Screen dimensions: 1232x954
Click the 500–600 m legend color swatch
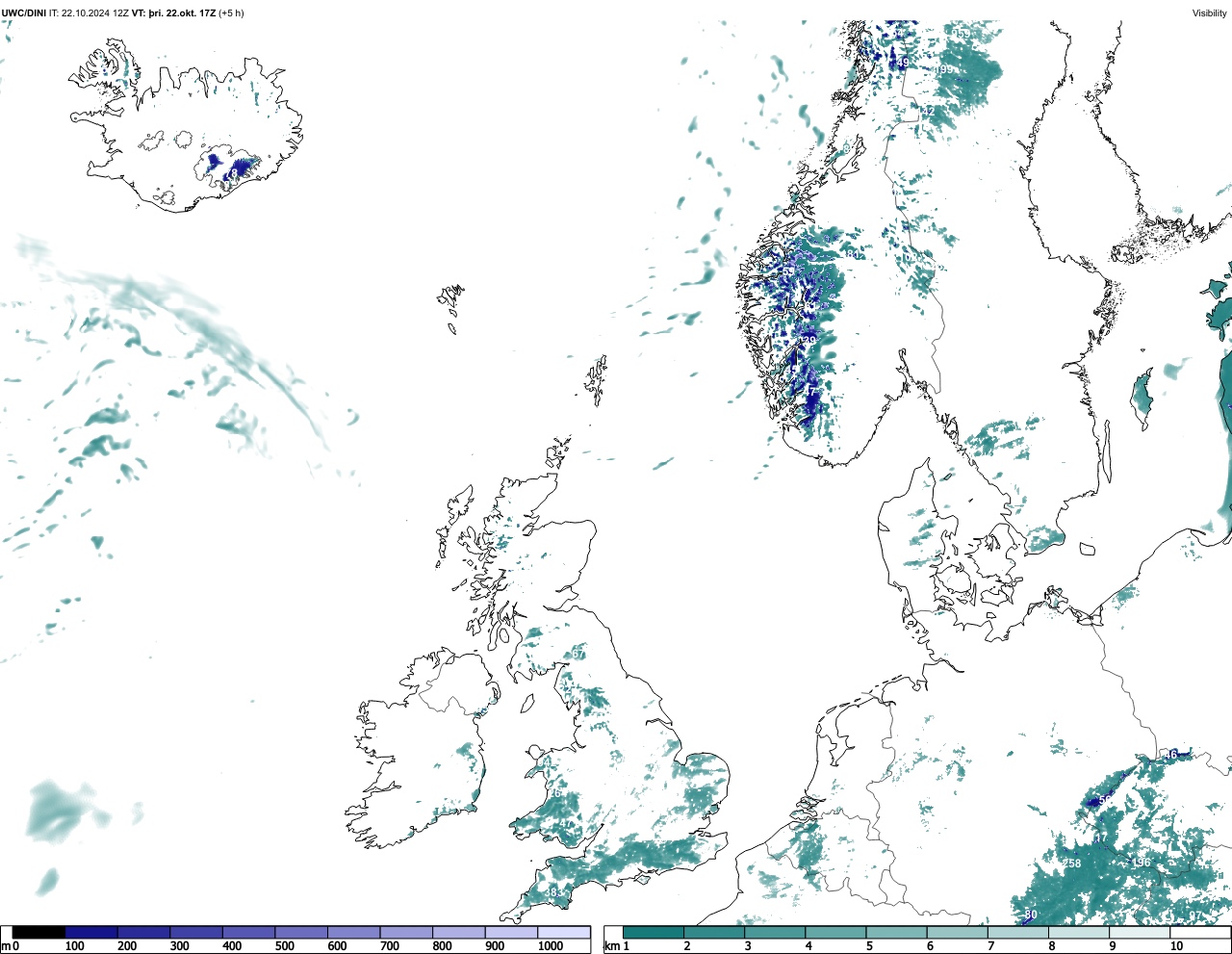click(x=301, y=932)
